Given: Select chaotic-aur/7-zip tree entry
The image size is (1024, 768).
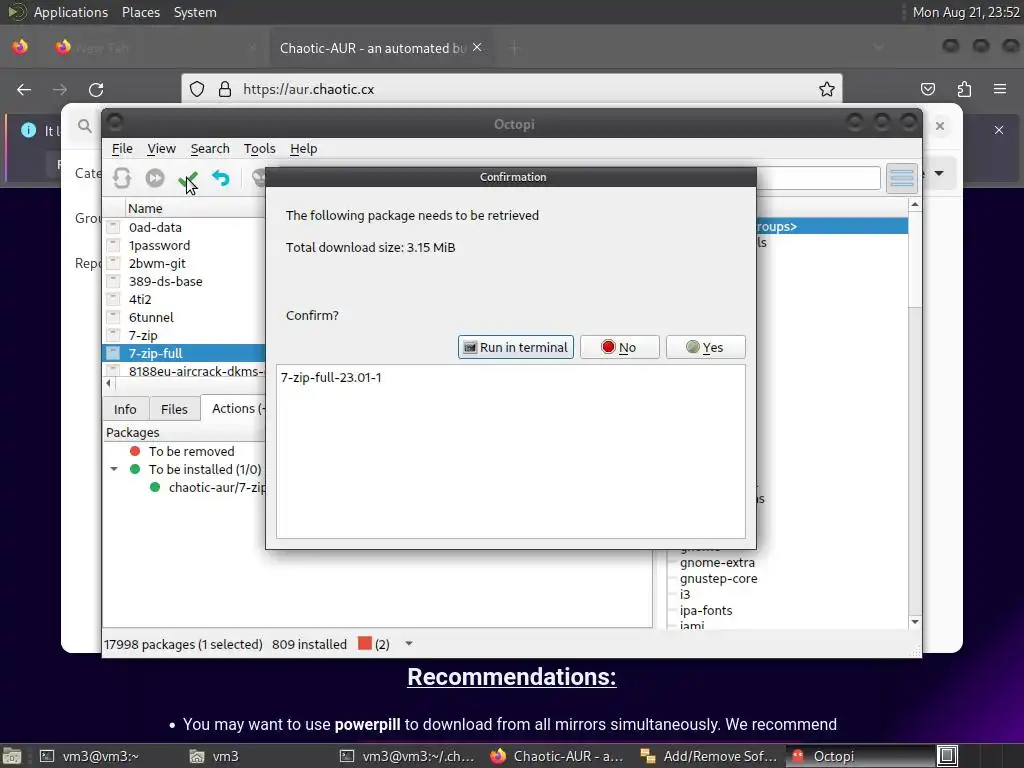Looking at the screenshot, I should tap(216, 488).
